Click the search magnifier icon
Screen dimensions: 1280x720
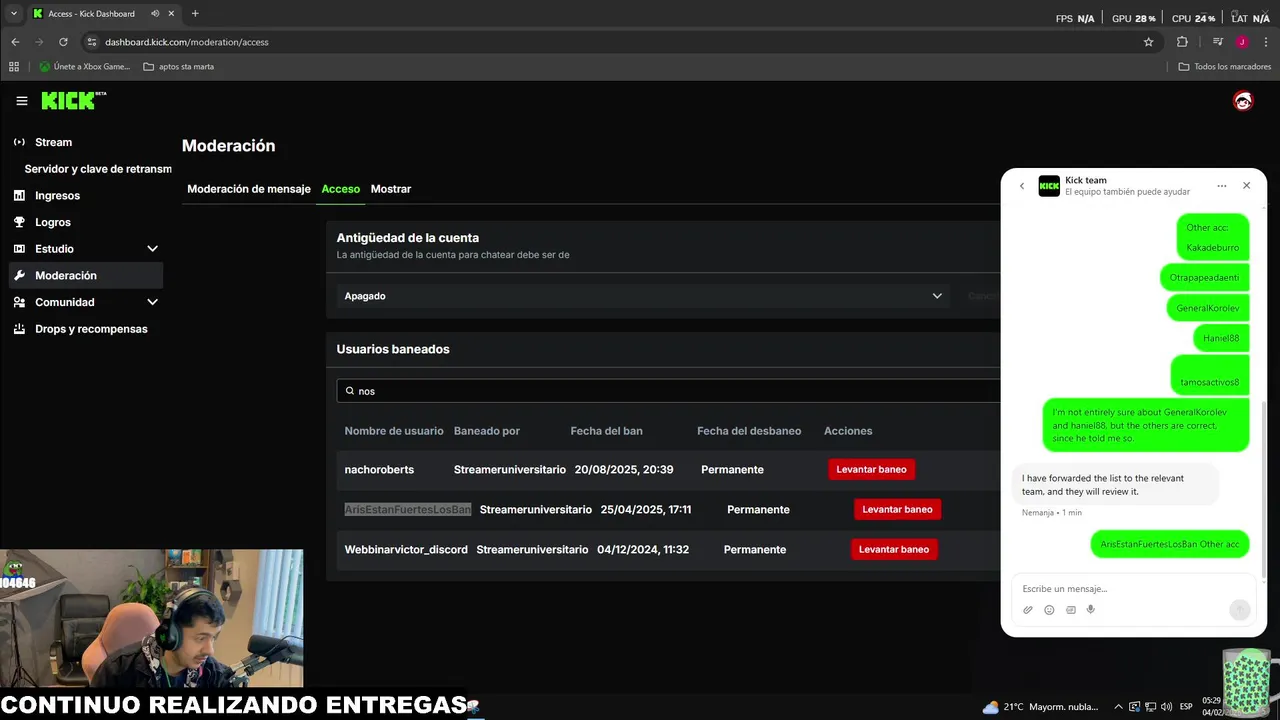coord(350,391)
